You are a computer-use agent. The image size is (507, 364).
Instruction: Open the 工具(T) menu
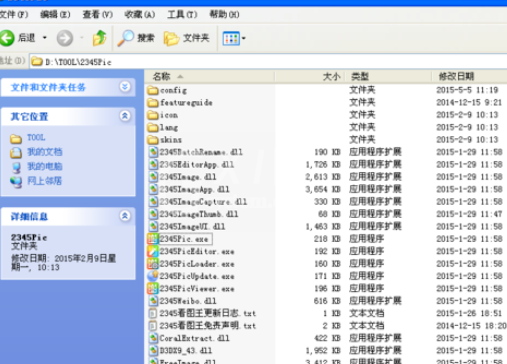pyautogui.click(x=182, y=15)
